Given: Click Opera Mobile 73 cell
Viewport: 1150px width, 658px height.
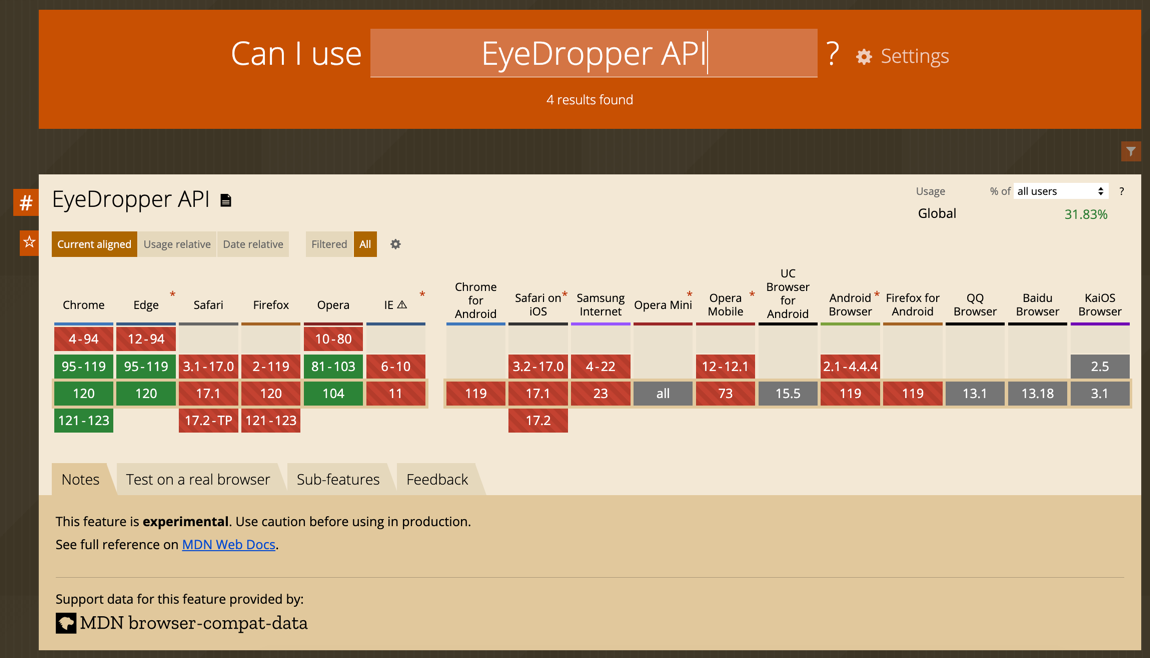Looking at the screenshot, I should pyautogui.click(x=725, y=393).
